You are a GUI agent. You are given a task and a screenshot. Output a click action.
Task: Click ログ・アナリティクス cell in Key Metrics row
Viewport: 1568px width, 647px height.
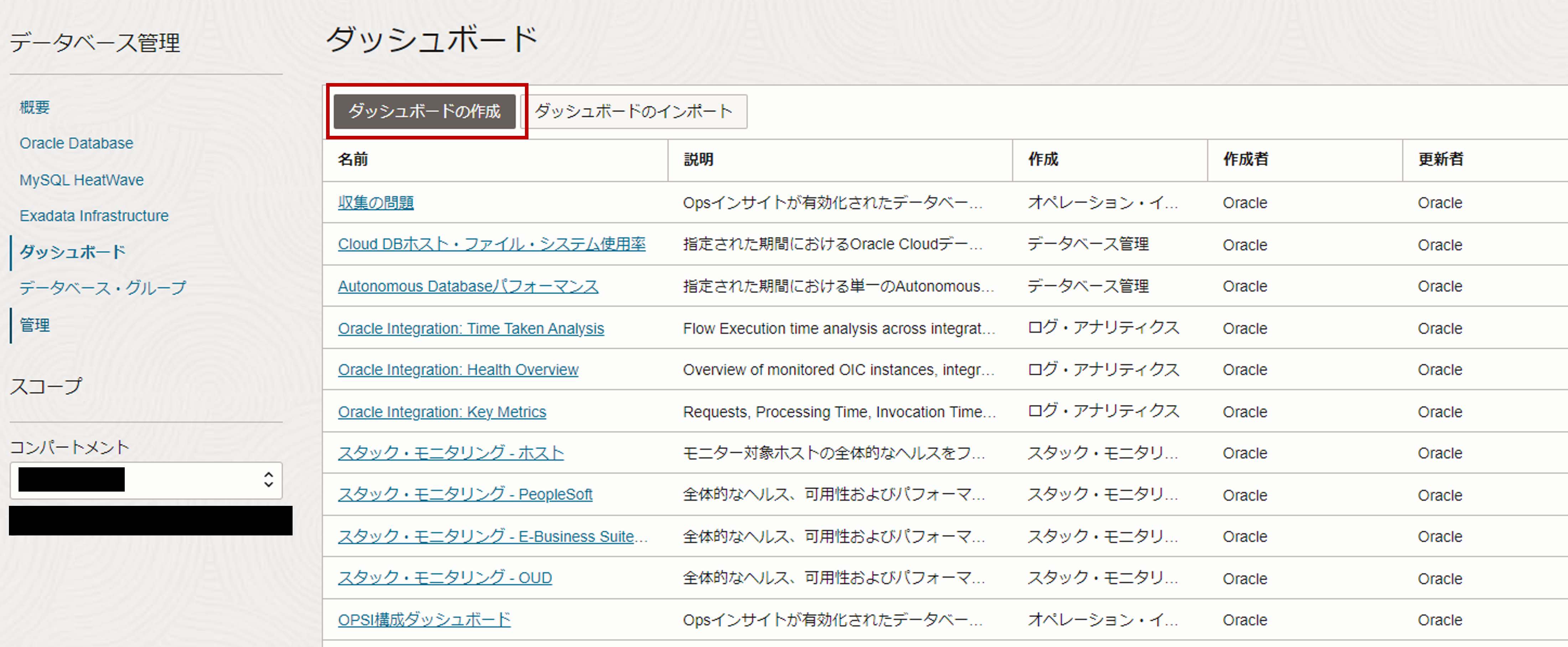pyautogui.click(x=1104, y=411)
